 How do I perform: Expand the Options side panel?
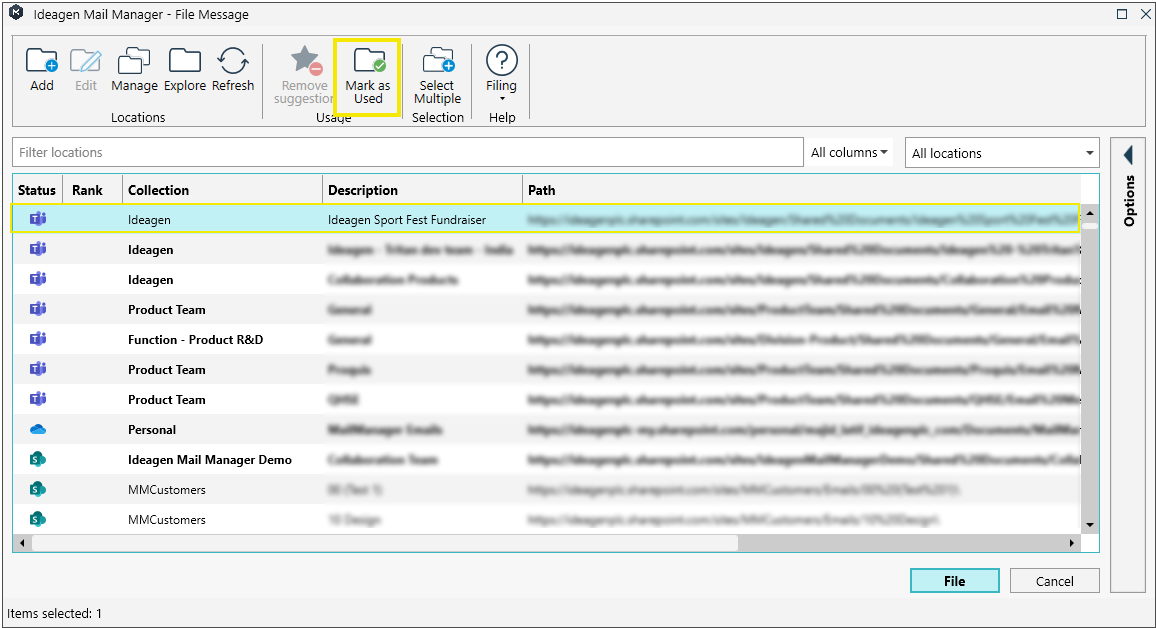point(1128,156)
